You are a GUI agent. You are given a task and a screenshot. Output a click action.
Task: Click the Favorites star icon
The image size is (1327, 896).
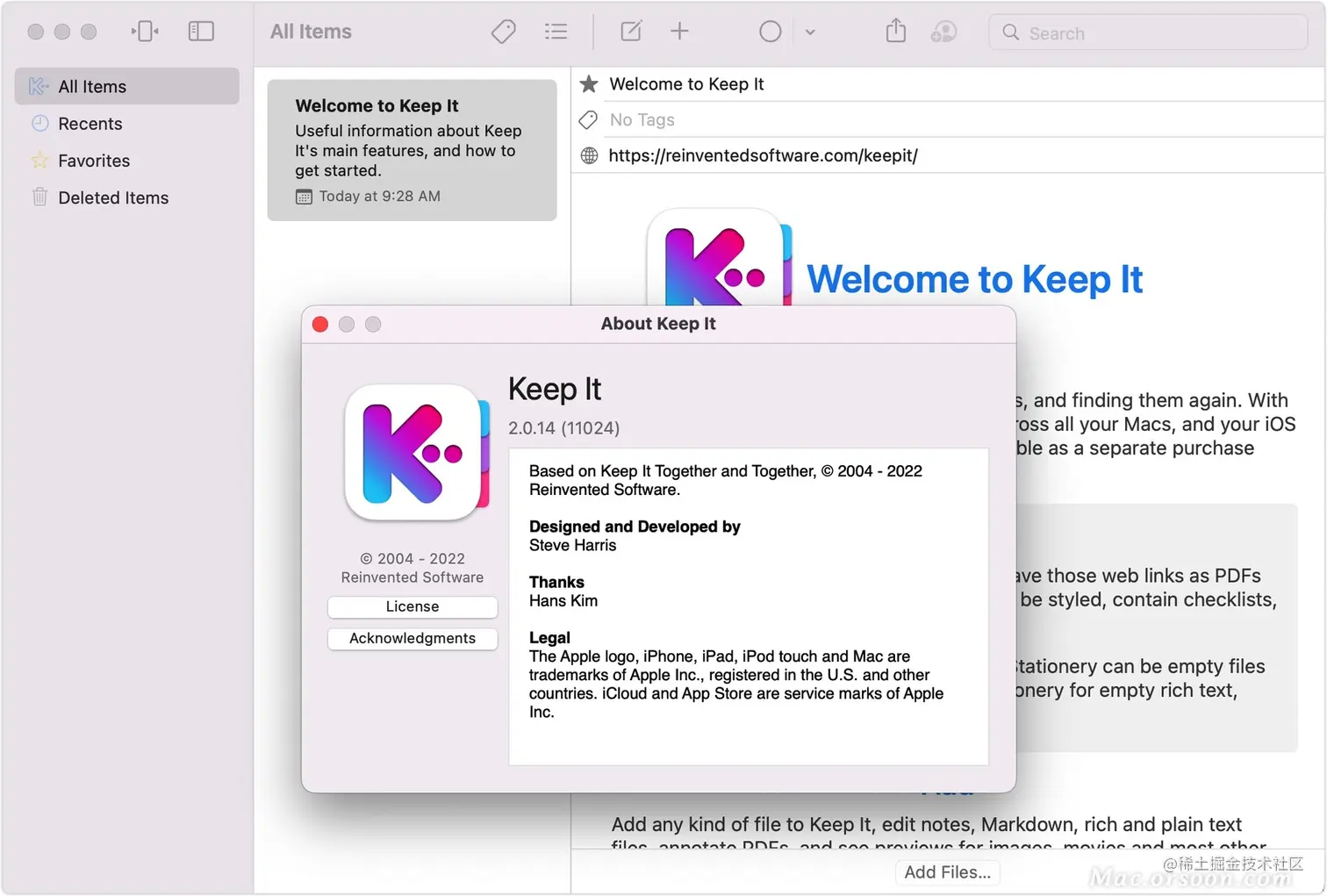point(39,160)
